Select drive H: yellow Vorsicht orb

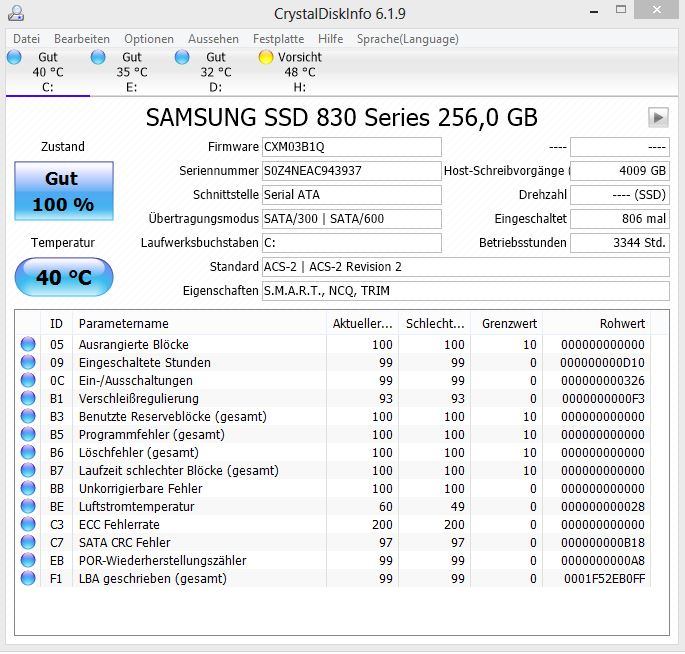(x=266, y=57)
